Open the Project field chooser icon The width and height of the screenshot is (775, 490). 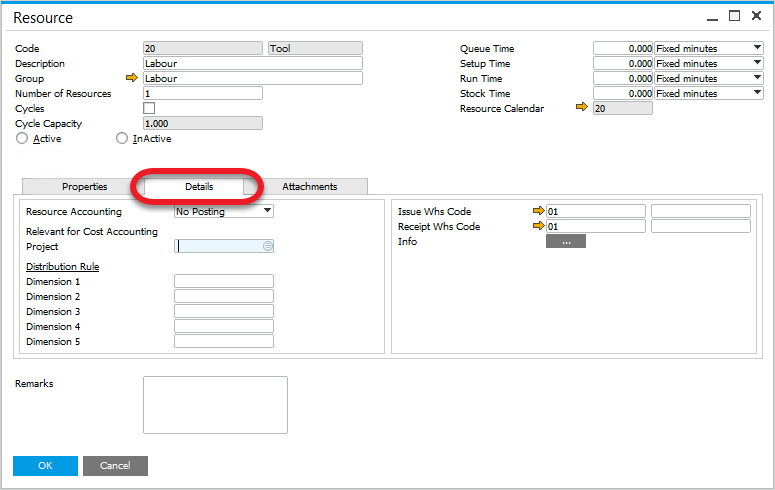click(x=268, y=246)
